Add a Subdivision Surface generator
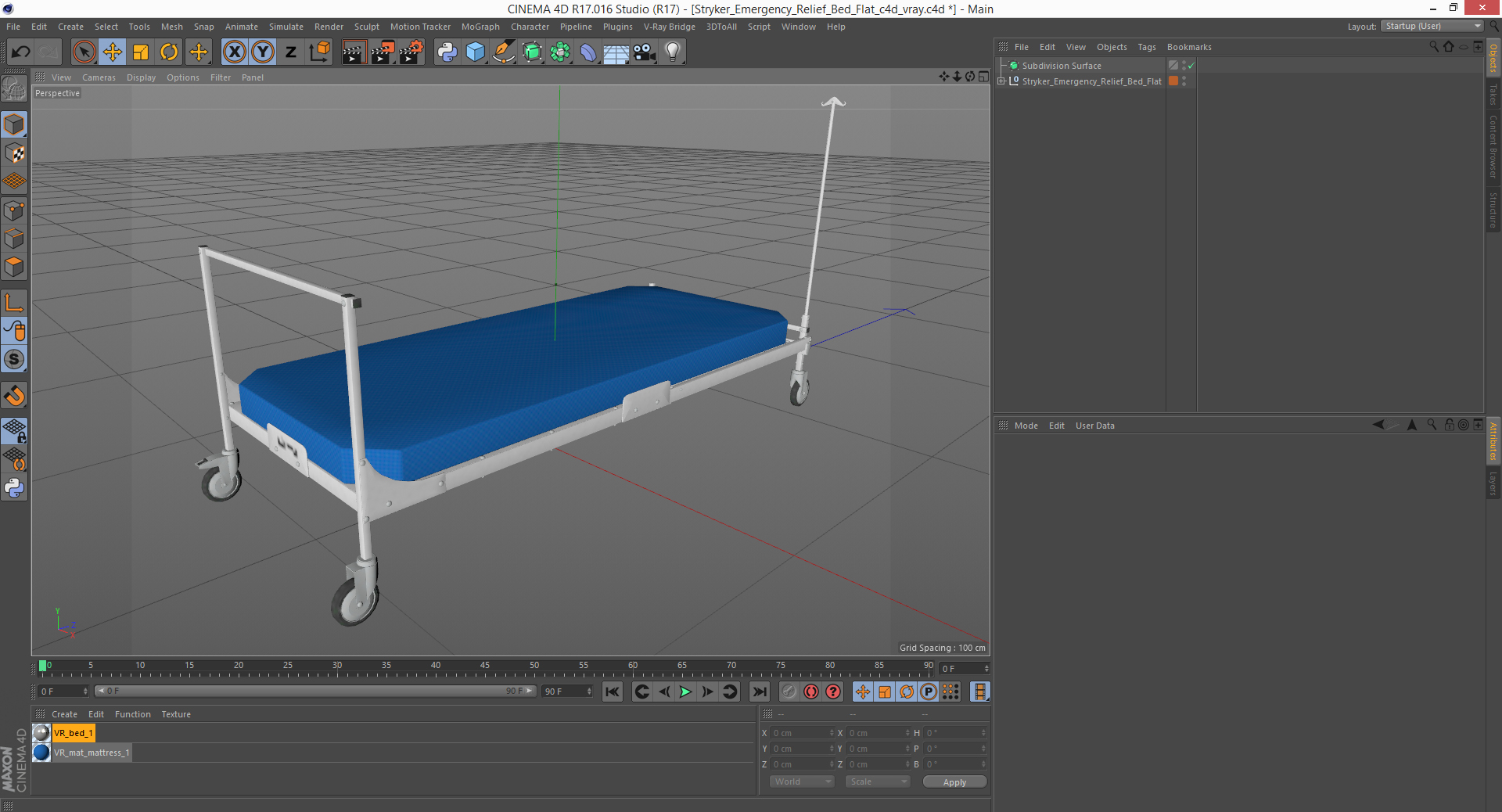Image resolution: width=1502 pixels, height=812 pixels. pos(532,52)
